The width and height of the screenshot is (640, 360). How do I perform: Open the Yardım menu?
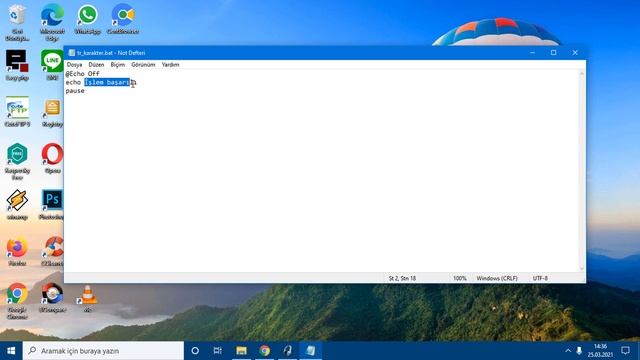click(170, 64)
